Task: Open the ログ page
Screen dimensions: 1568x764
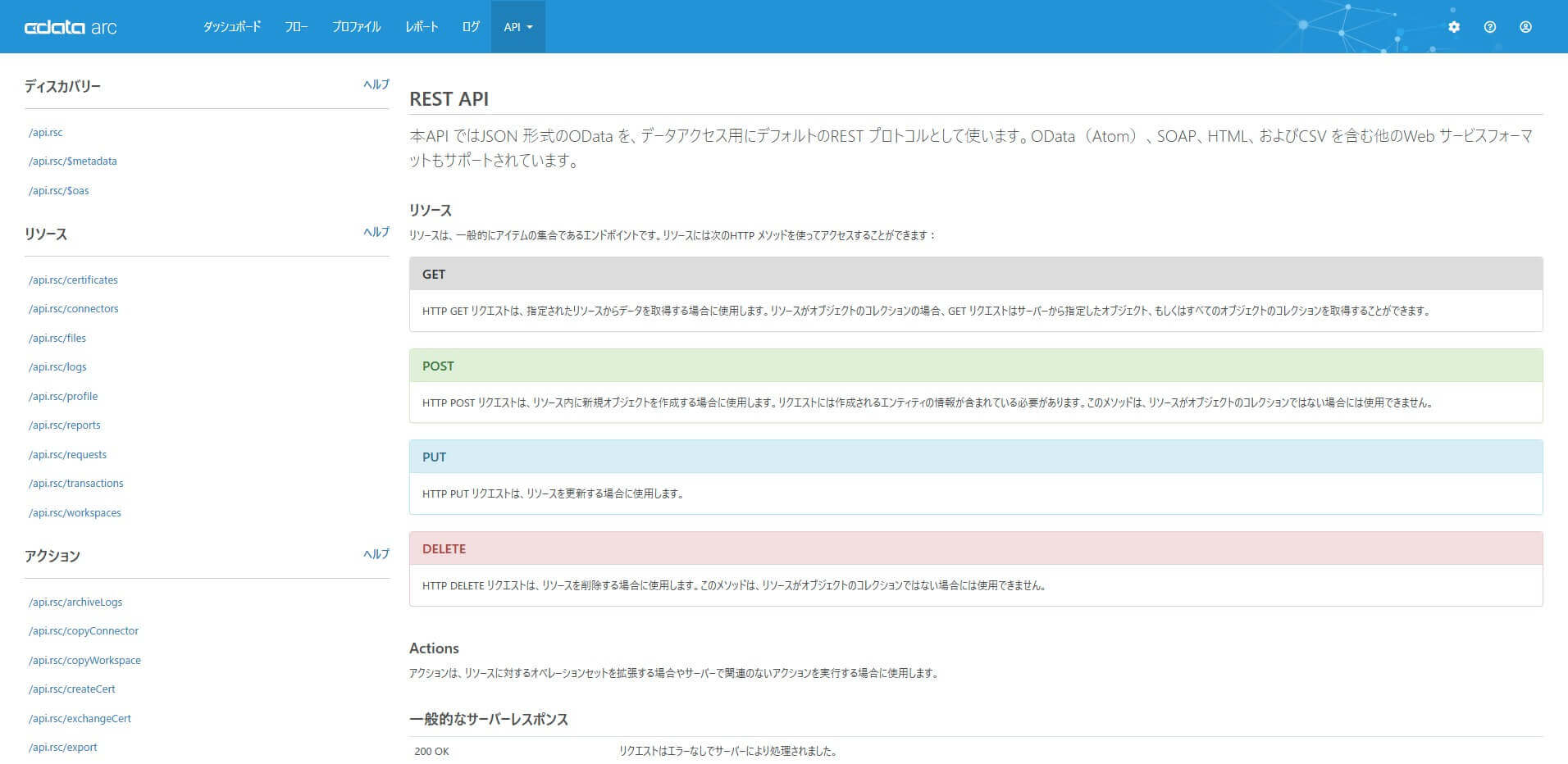Action: point(469,26)
